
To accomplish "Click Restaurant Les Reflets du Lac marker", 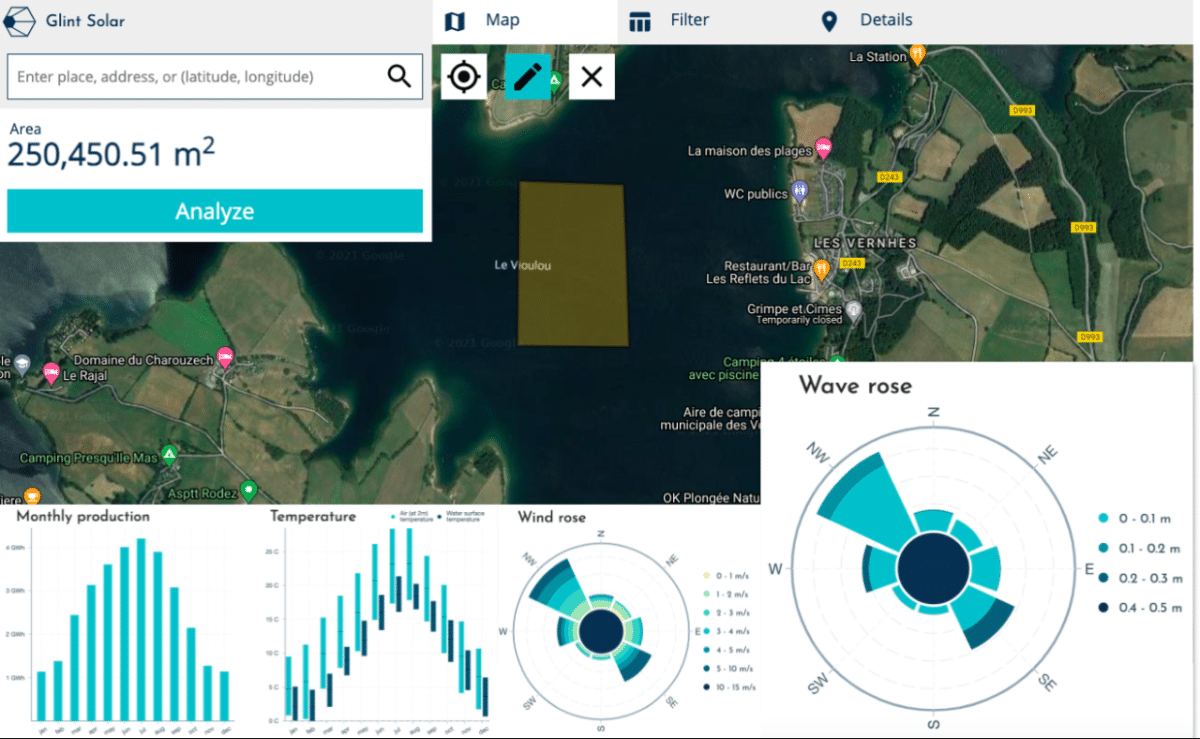I will click(x=821, y=269).
